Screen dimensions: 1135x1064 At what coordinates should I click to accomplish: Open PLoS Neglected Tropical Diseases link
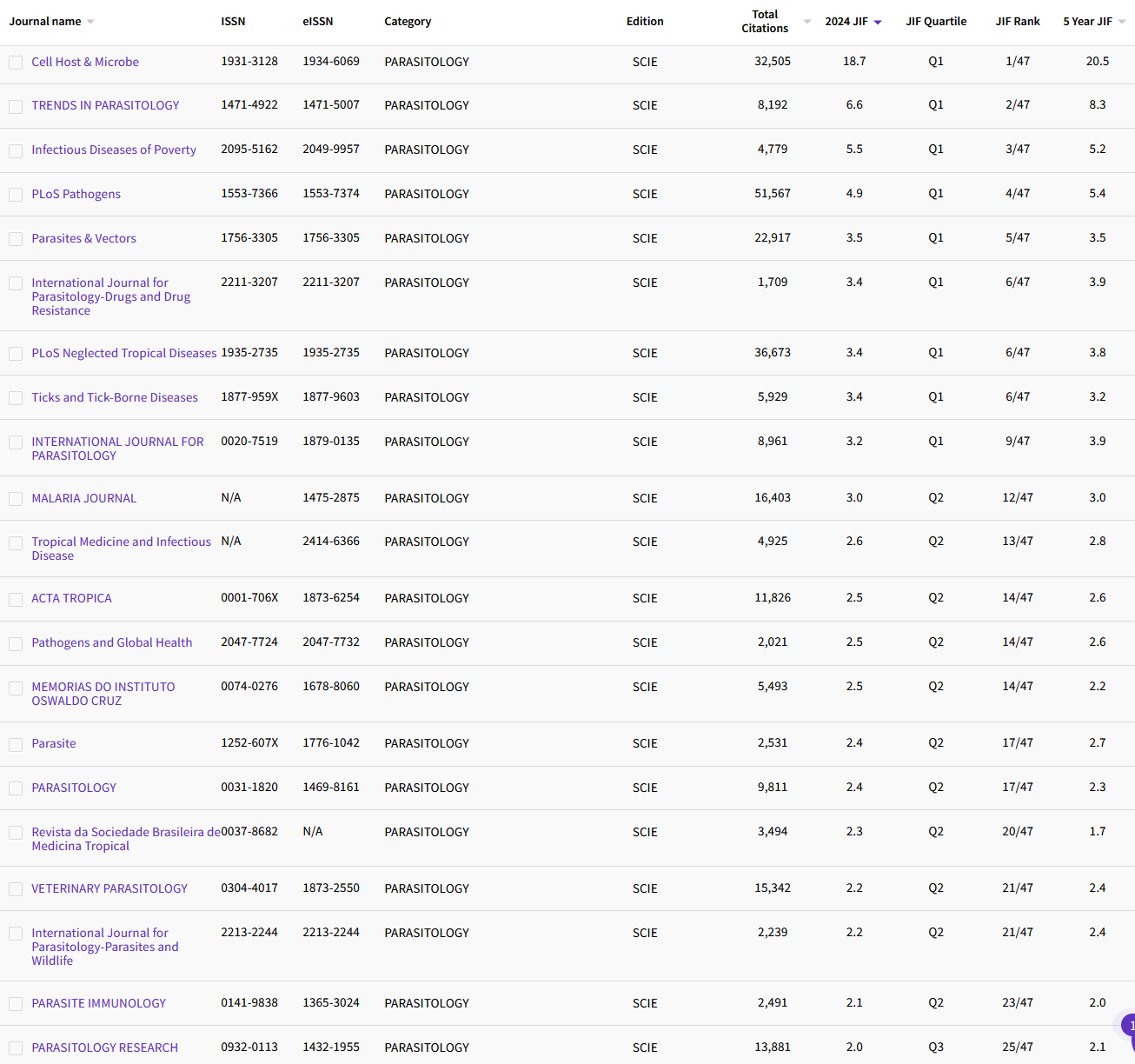coord(124,353)
